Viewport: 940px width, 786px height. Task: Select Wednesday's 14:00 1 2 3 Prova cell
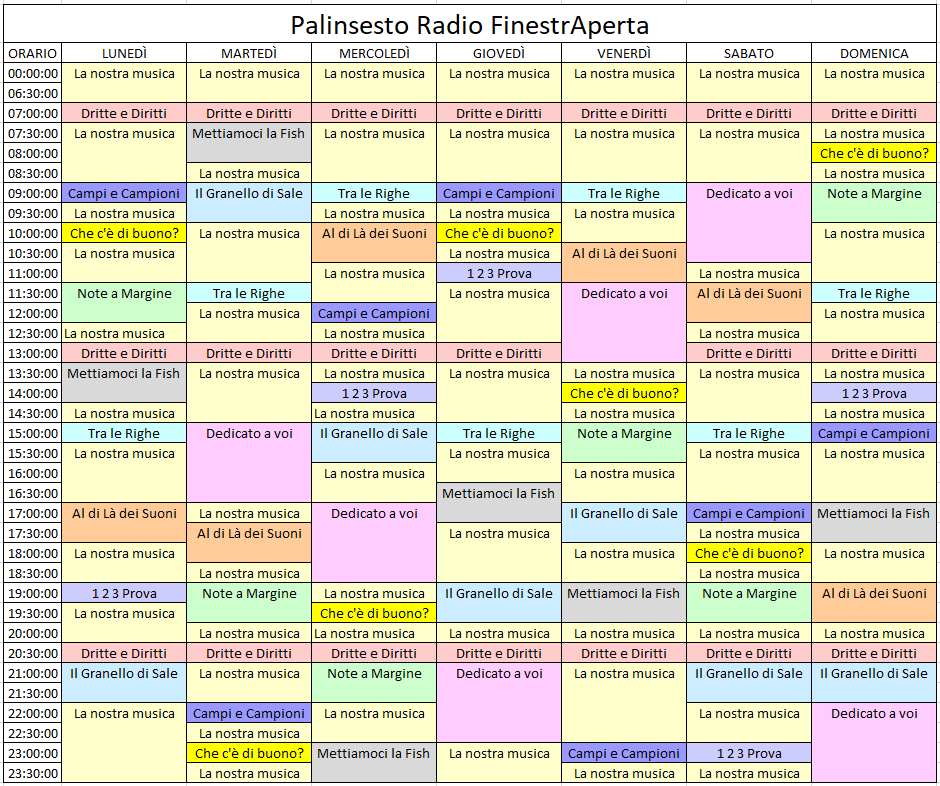click(x=374, y=393)
